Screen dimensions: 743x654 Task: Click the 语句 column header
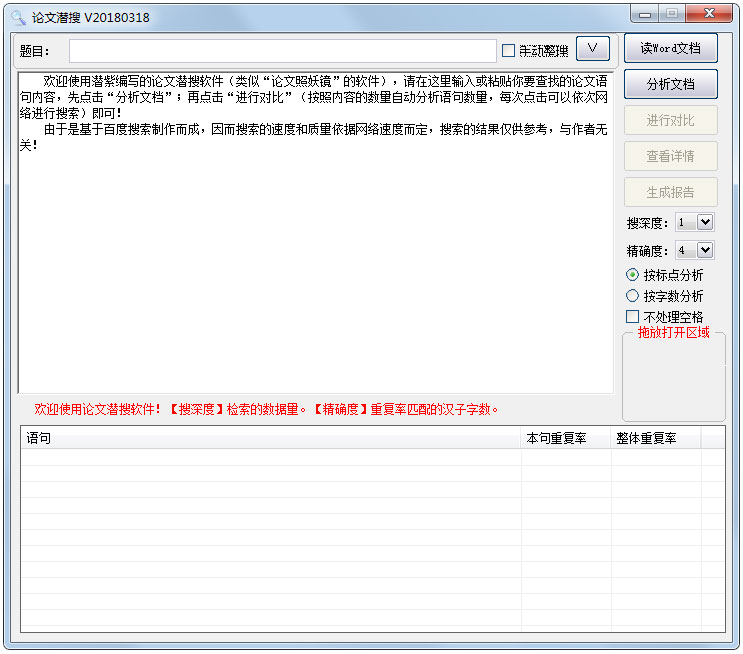pyautogui.click(x=270, y=438)
